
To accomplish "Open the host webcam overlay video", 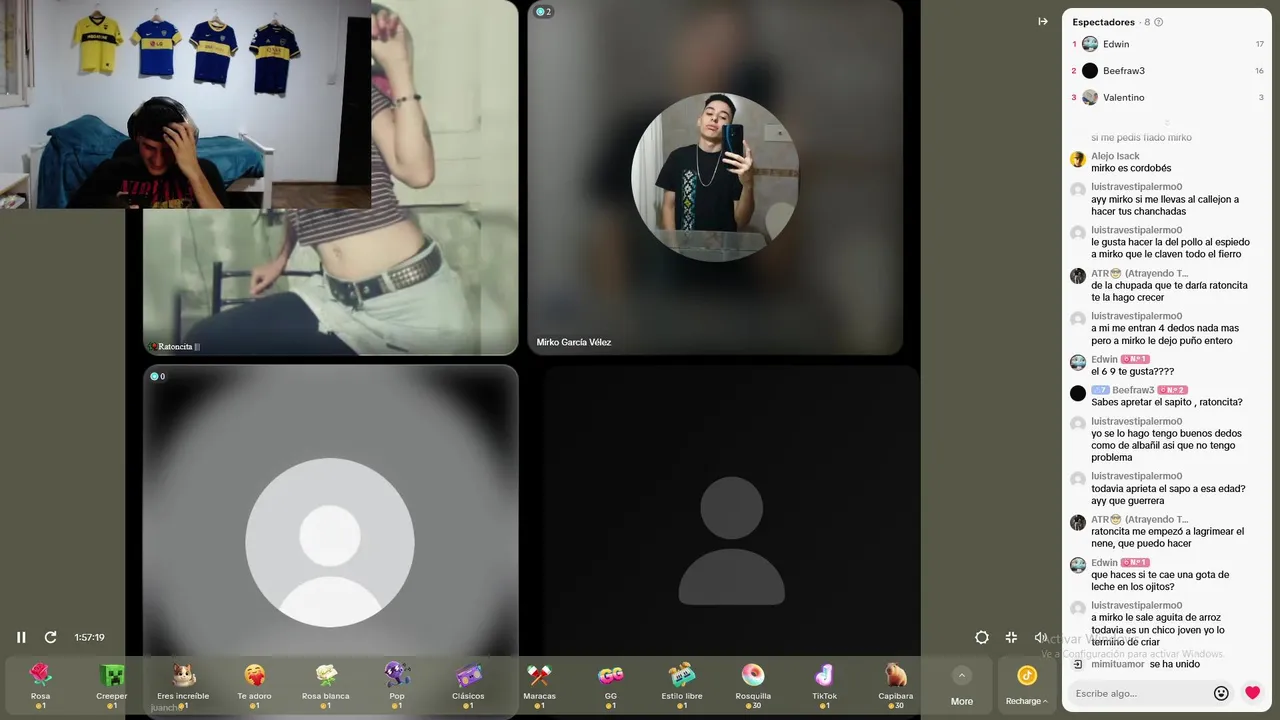I will 185,104.
